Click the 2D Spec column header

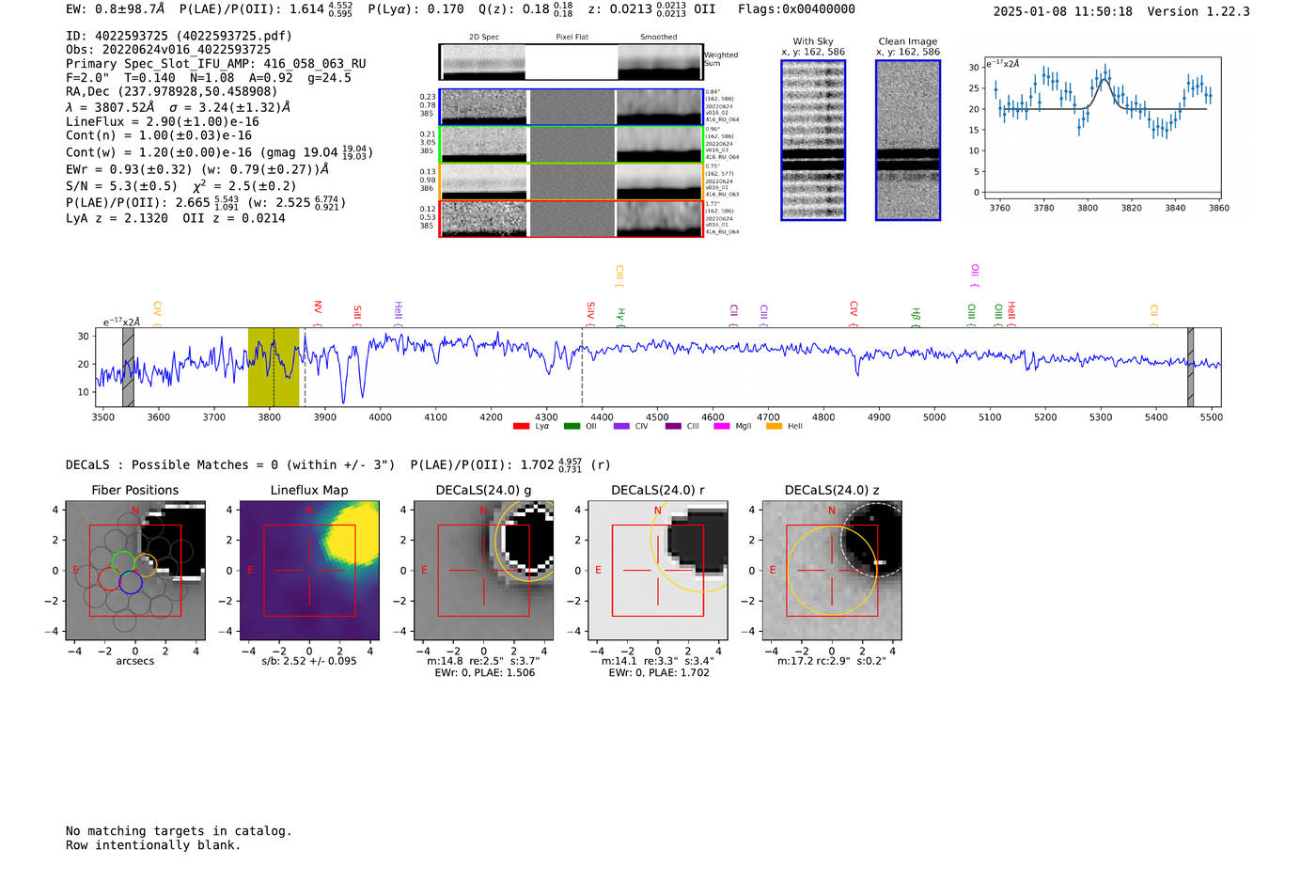click(484, 38)
